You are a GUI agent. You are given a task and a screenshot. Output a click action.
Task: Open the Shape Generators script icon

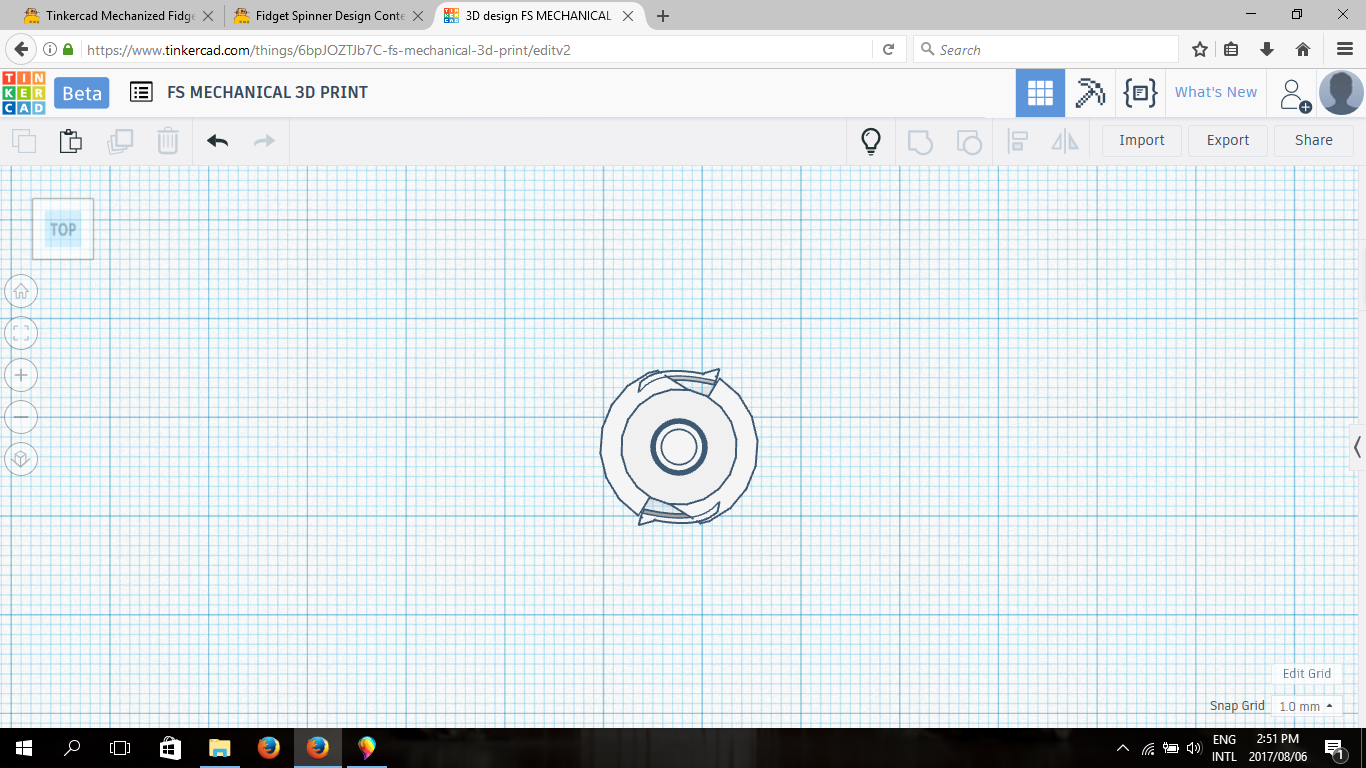point(1140,93)
